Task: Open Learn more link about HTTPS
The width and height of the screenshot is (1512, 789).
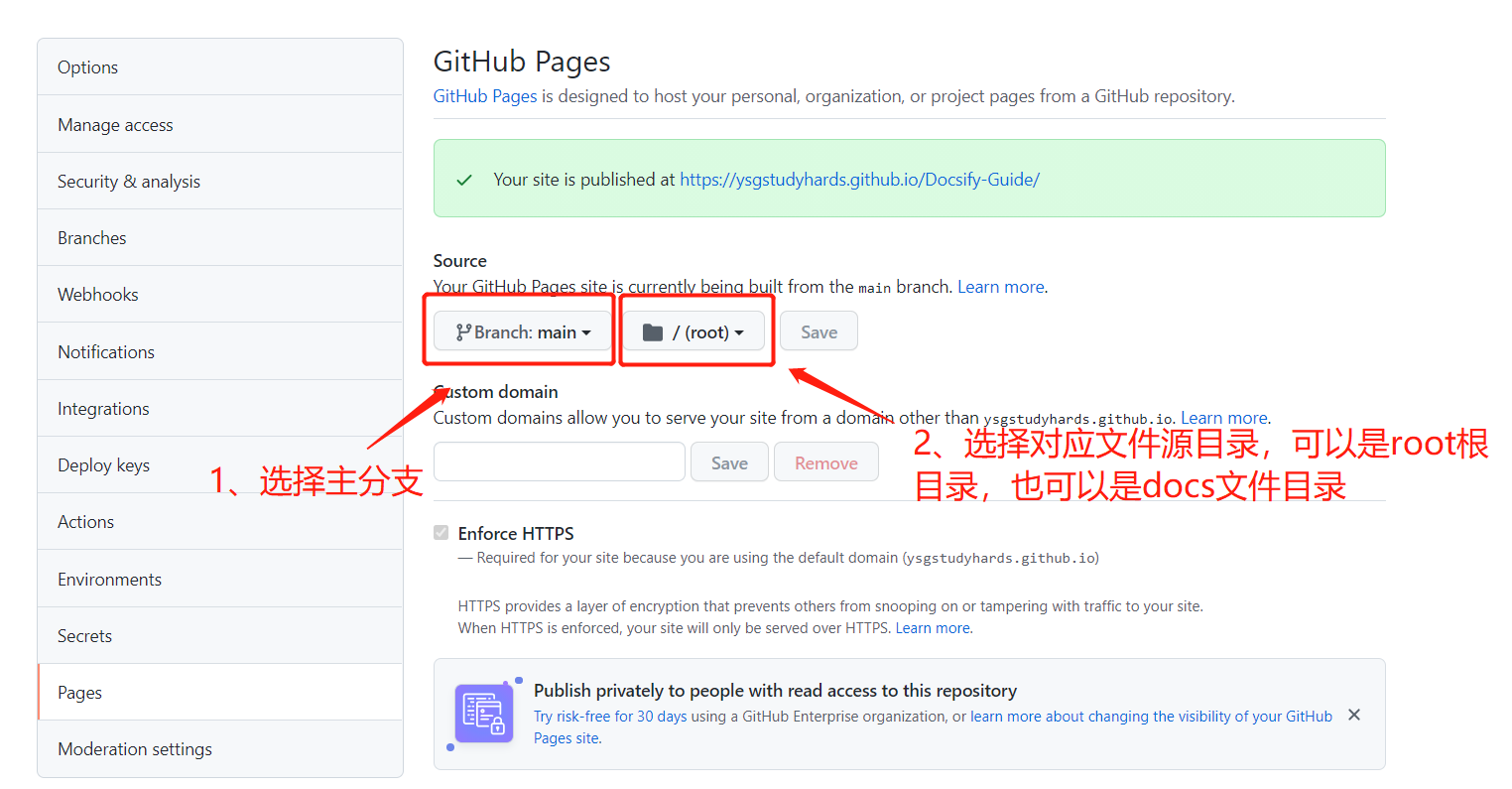Action: click(x=933, y=628)
